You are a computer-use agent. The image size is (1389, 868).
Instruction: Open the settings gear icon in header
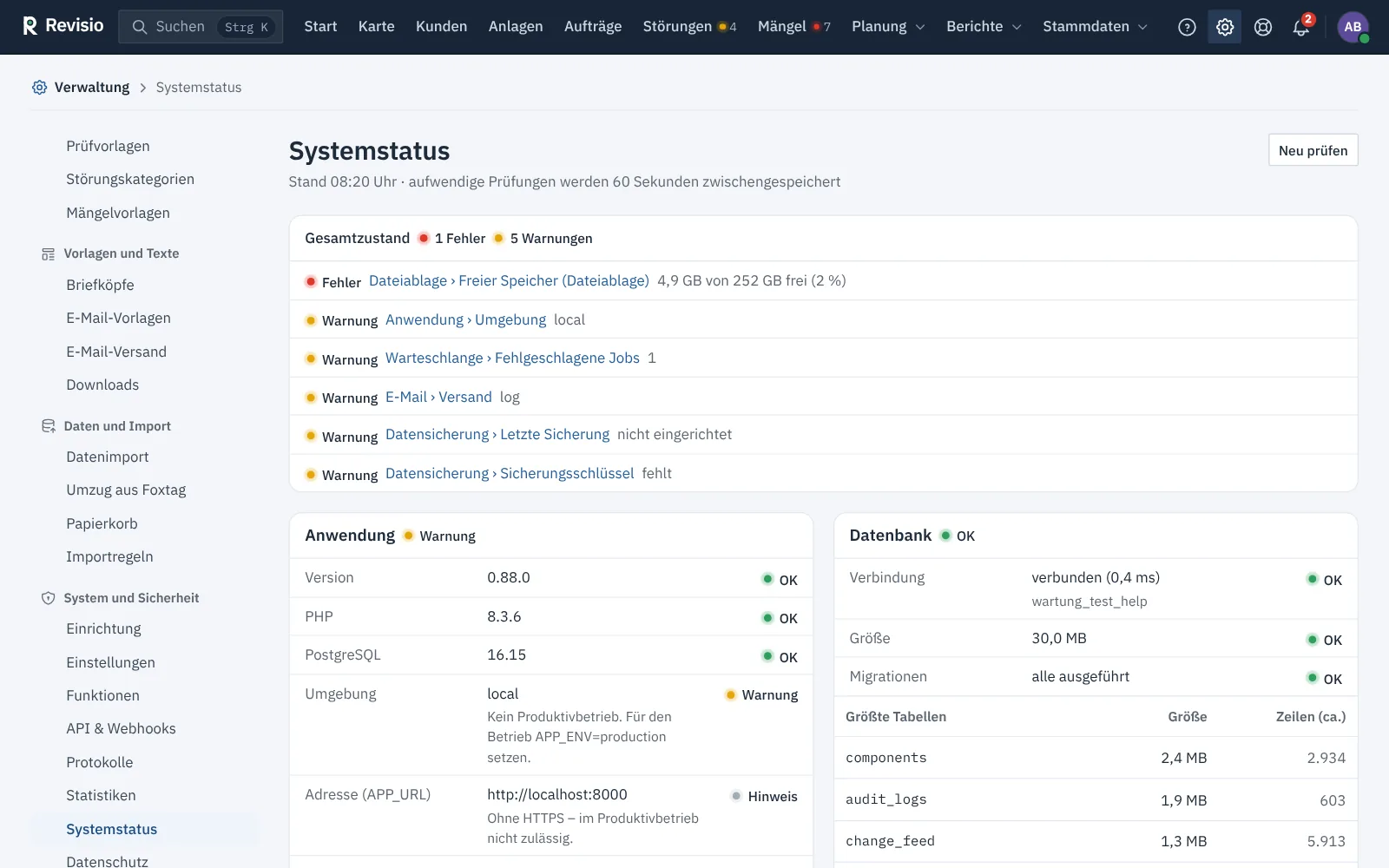pyautogui.click(x=1225, y=27)
